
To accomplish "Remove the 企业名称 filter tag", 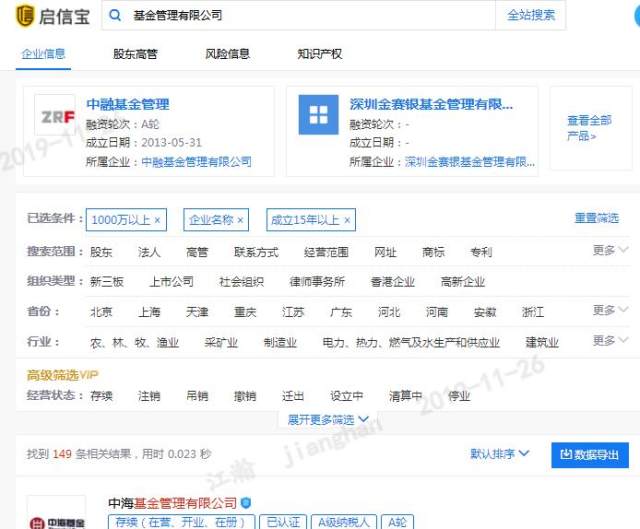I will pyautogui.click(x=240, y=220).
